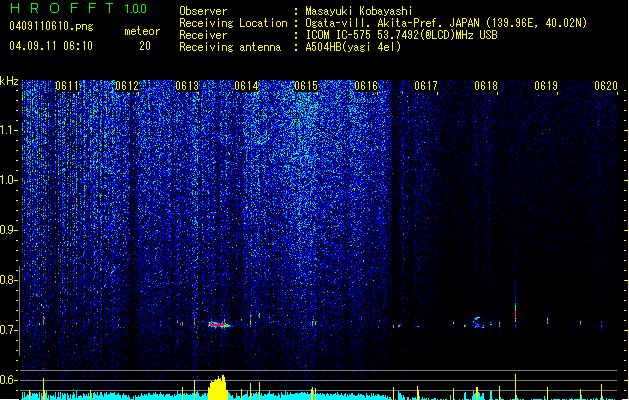Click the meteor count value 20
The height and width of the screenshot is (400, 629).
pyautogui.click(x=145, y=46)
